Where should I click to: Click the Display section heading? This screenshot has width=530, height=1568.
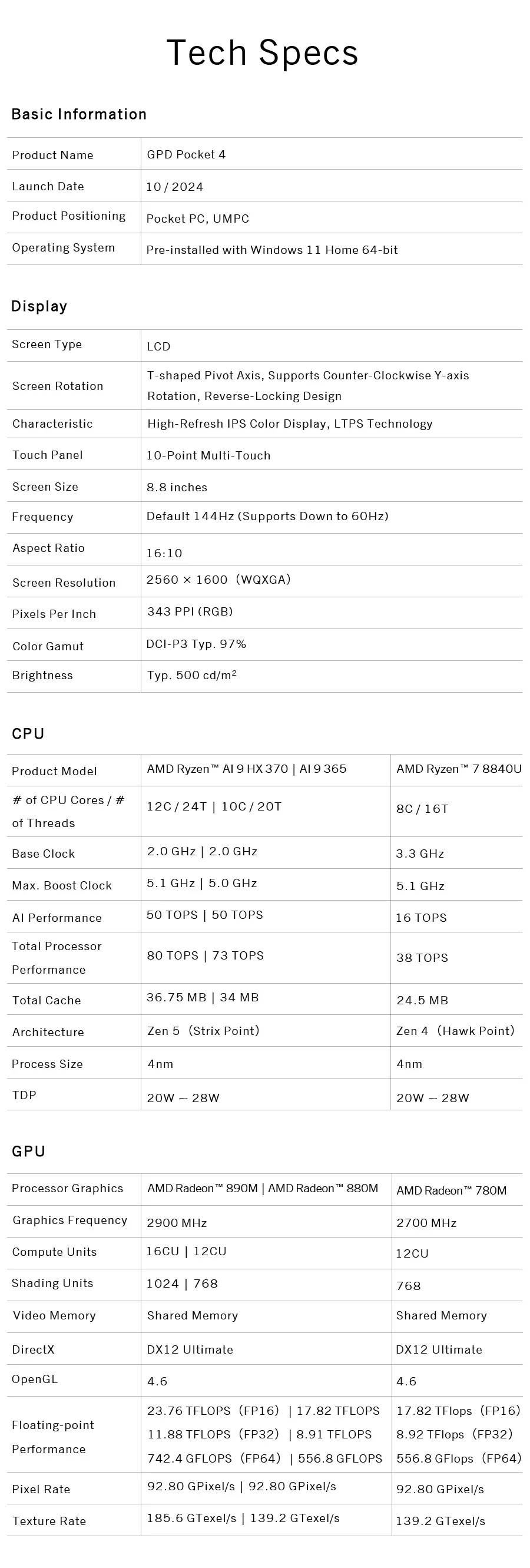39,306
